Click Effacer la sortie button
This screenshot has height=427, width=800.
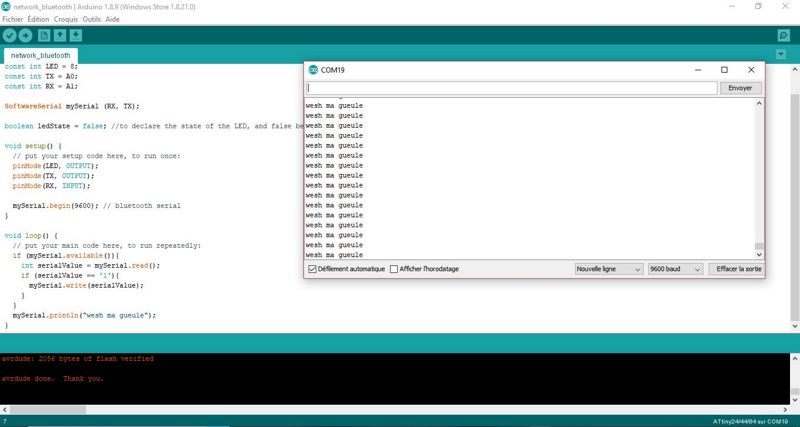738,269
